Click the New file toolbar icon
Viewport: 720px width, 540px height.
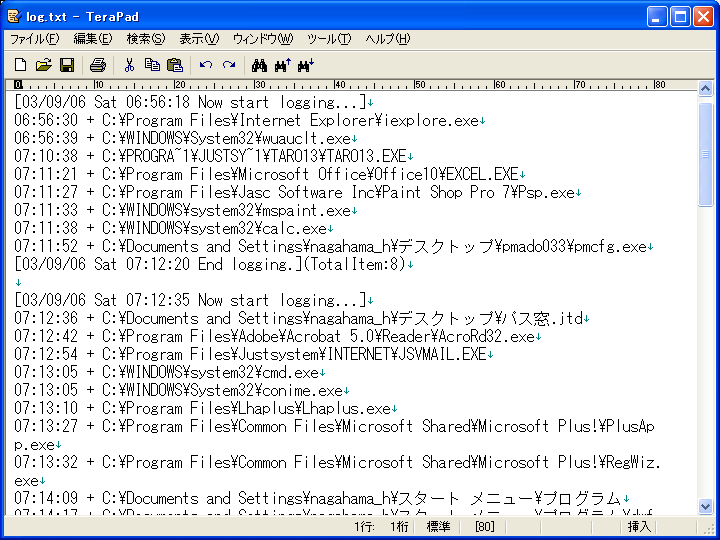click(20, 65)
